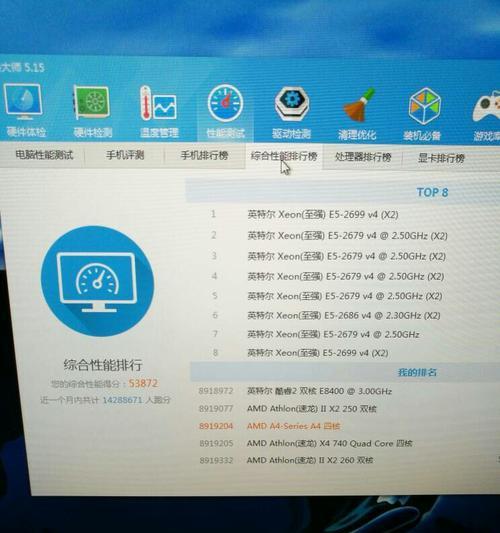The image size is (500, 533).
Task: Click rank 5 Xeon E5-2679 v4 entry
Action: (345, 296)
